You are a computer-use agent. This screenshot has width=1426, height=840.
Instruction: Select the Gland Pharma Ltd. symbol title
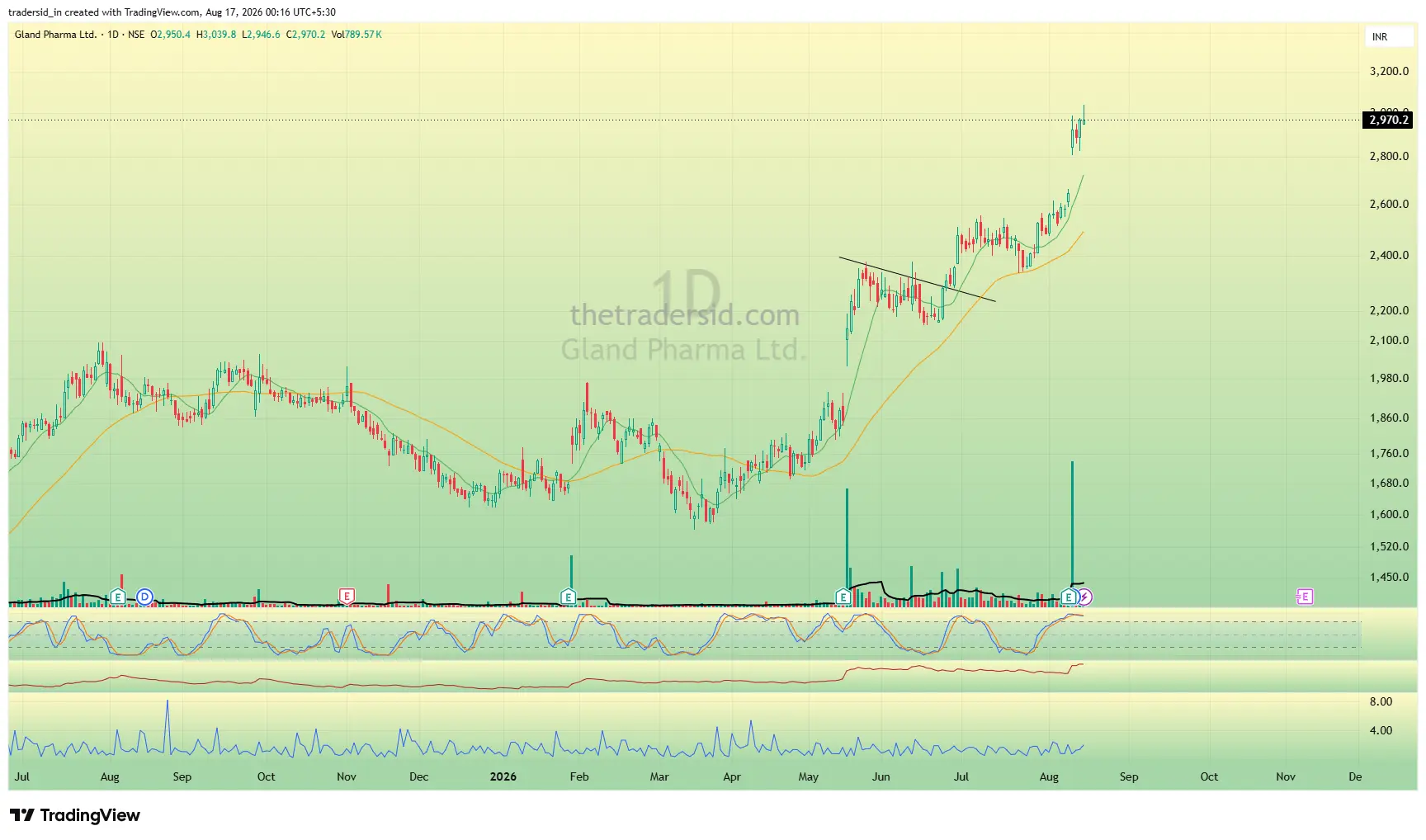(x=55, y=35)
